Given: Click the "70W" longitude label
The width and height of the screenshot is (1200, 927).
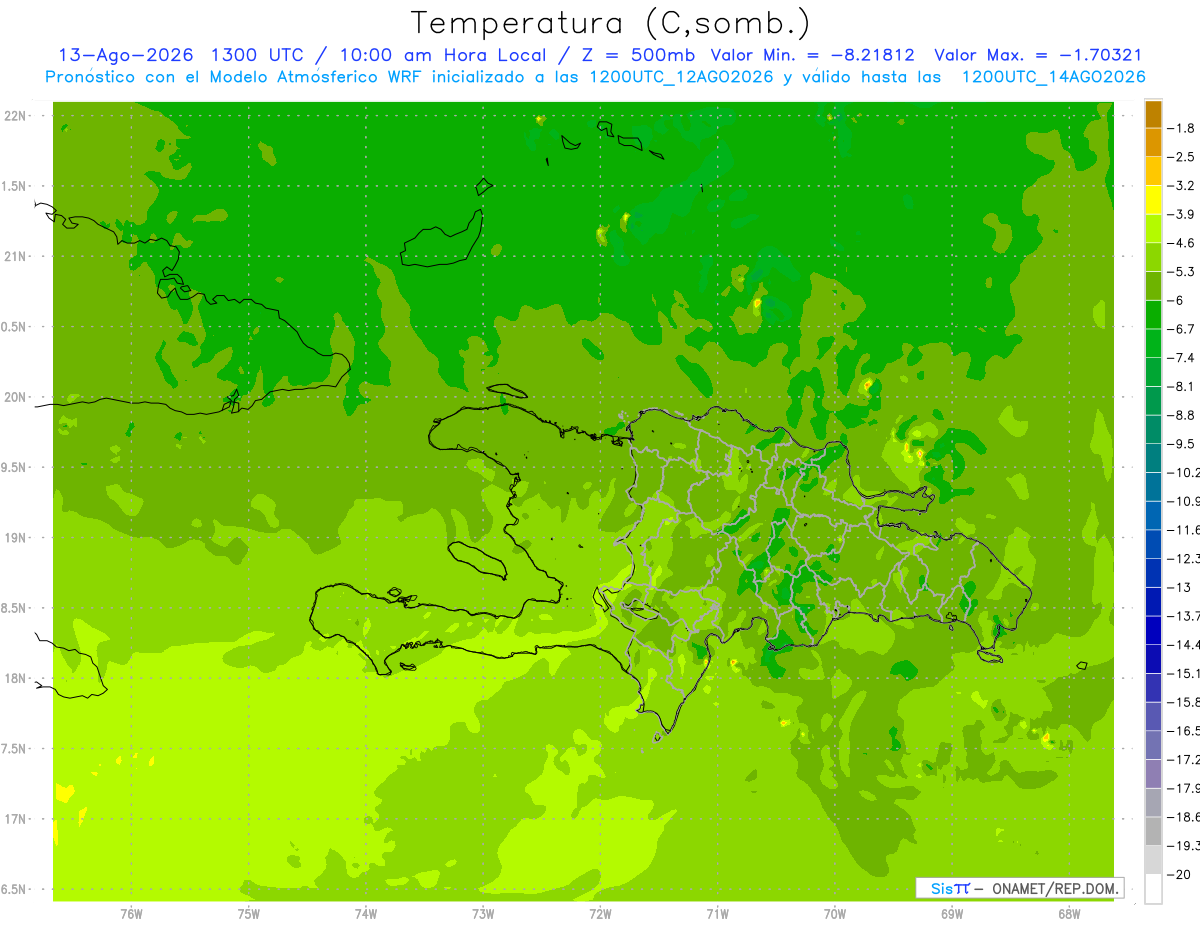Looking at the screenshot, I should click(835, 914).
